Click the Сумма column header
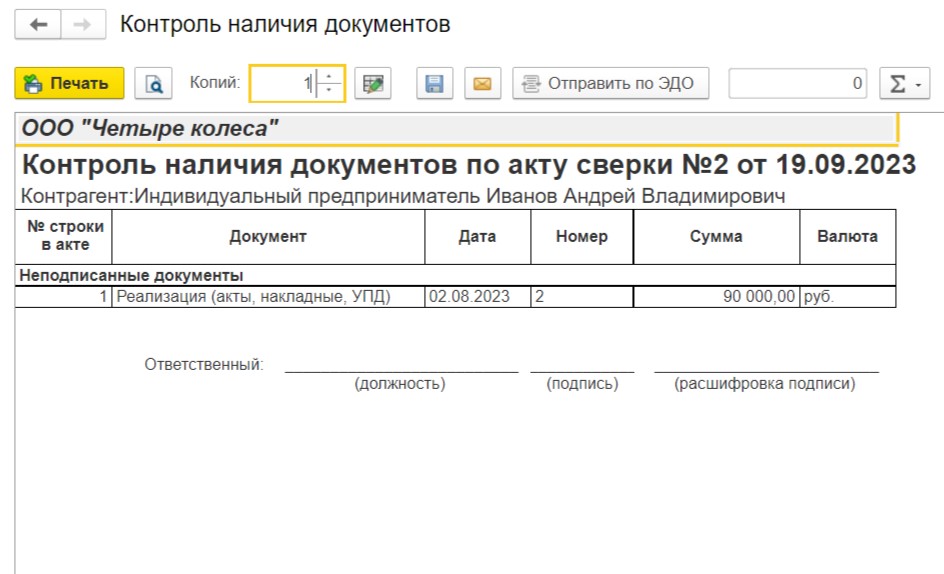The image size is (944, 574). [x=716, y=237]
